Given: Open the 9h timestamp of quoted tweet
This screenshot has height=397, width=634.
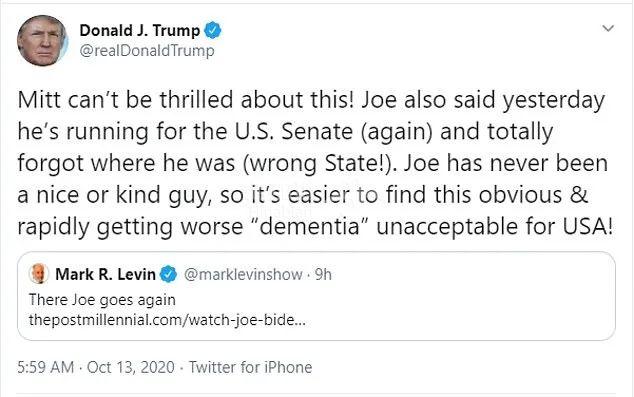Looking at the screenshot, I should [323, 275].
